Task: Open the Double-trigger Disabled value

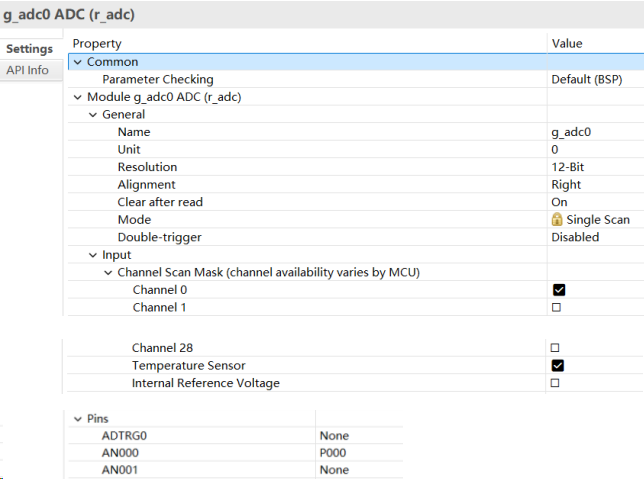Action: 575,237
